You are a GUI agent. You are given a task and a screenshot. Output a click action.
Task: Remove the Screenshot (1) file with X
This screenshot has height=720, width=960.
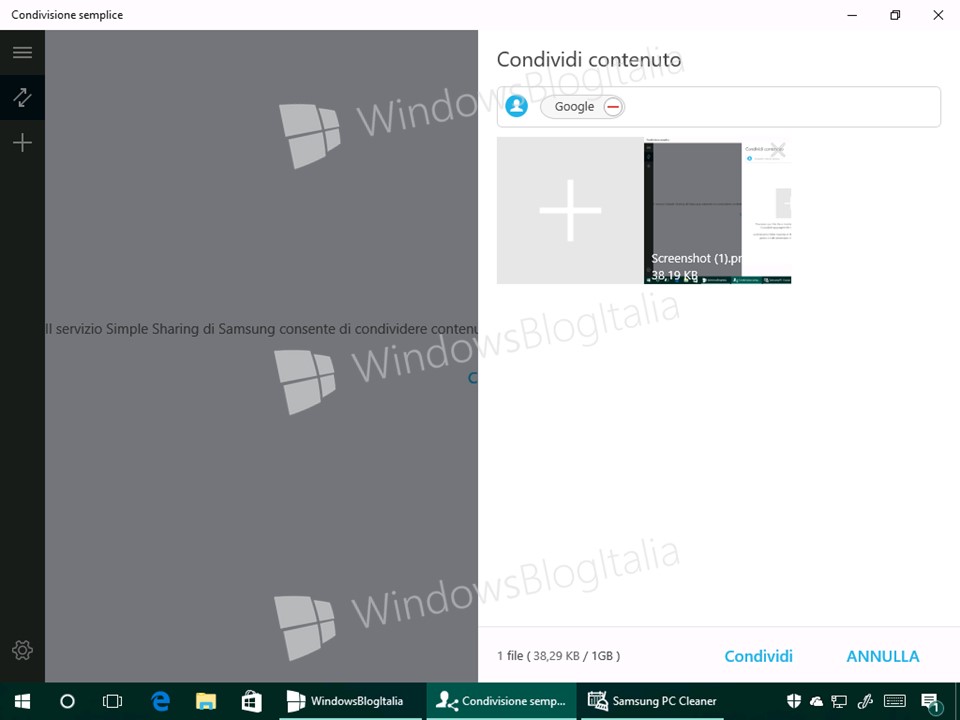(x=778, y=150)
